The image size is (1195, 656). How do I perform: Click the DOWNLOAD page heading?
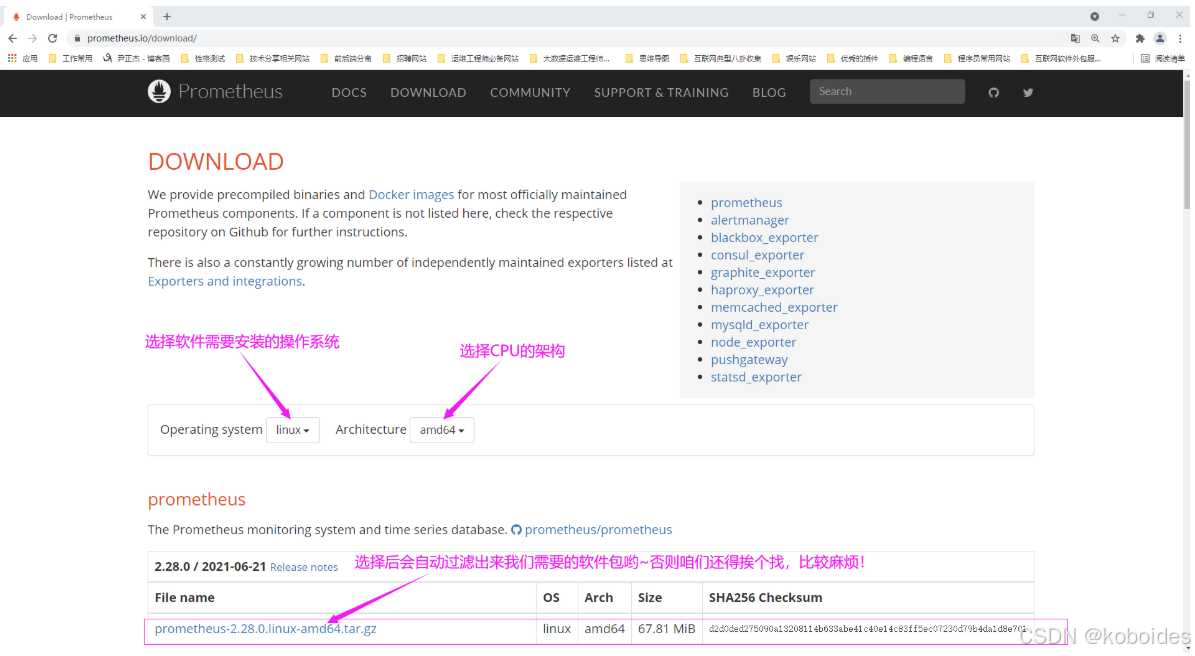pyautogui.click(x=216, y=162)
